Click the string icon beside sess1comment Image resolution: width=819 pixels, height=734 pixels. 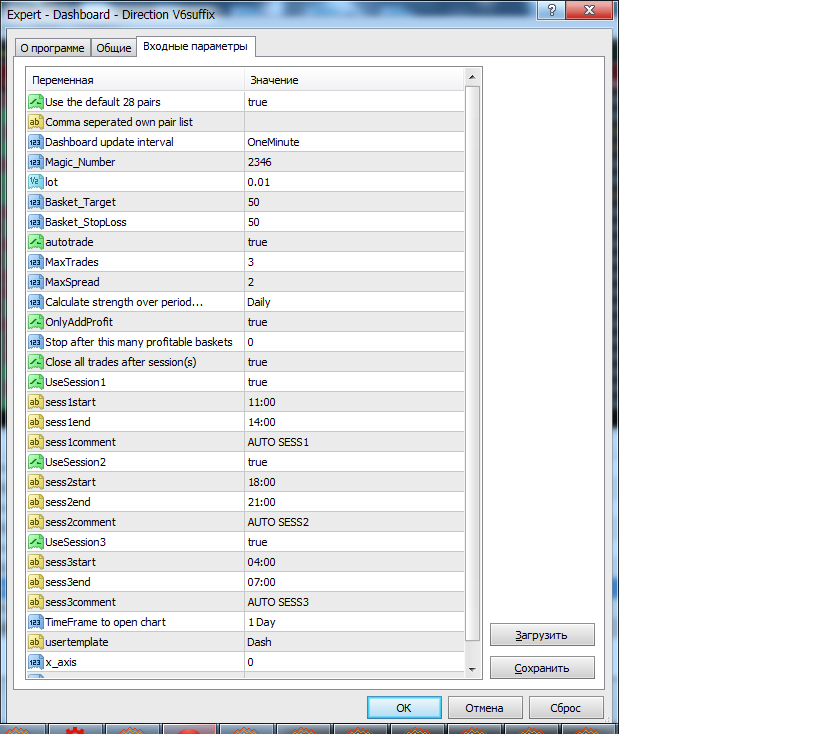tap(36, 442)
